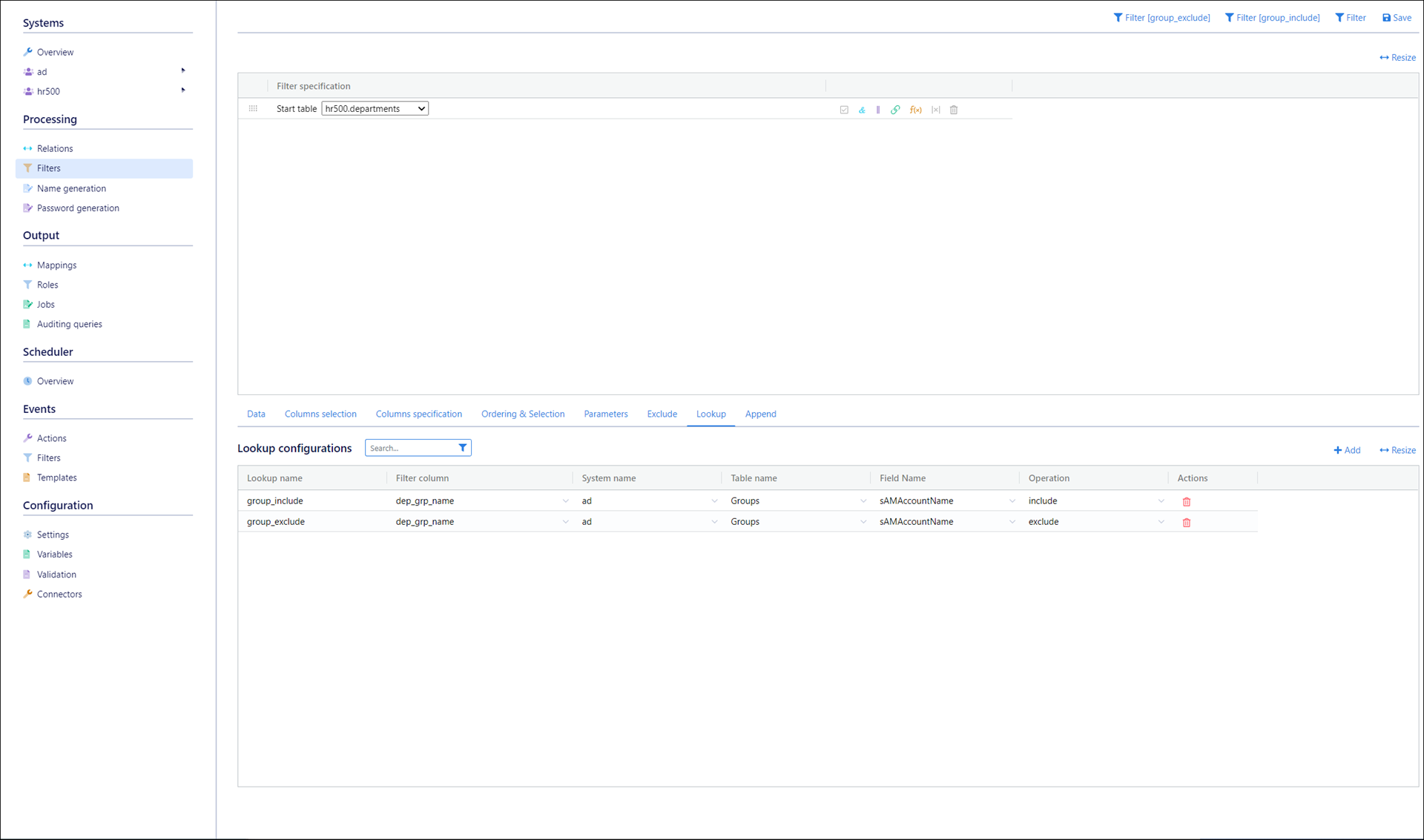
Task: Click the |x| icon in filter row
Action: tap(936, 110)
